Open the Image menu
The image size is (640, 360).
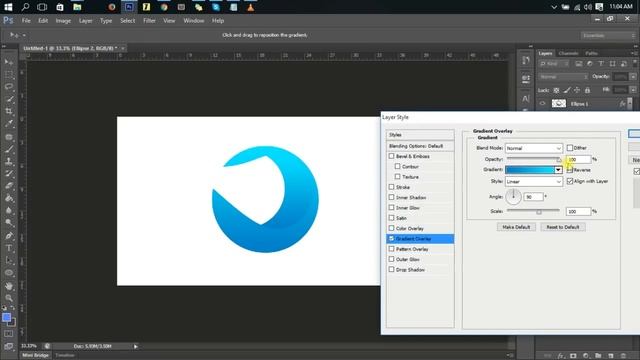63,20
